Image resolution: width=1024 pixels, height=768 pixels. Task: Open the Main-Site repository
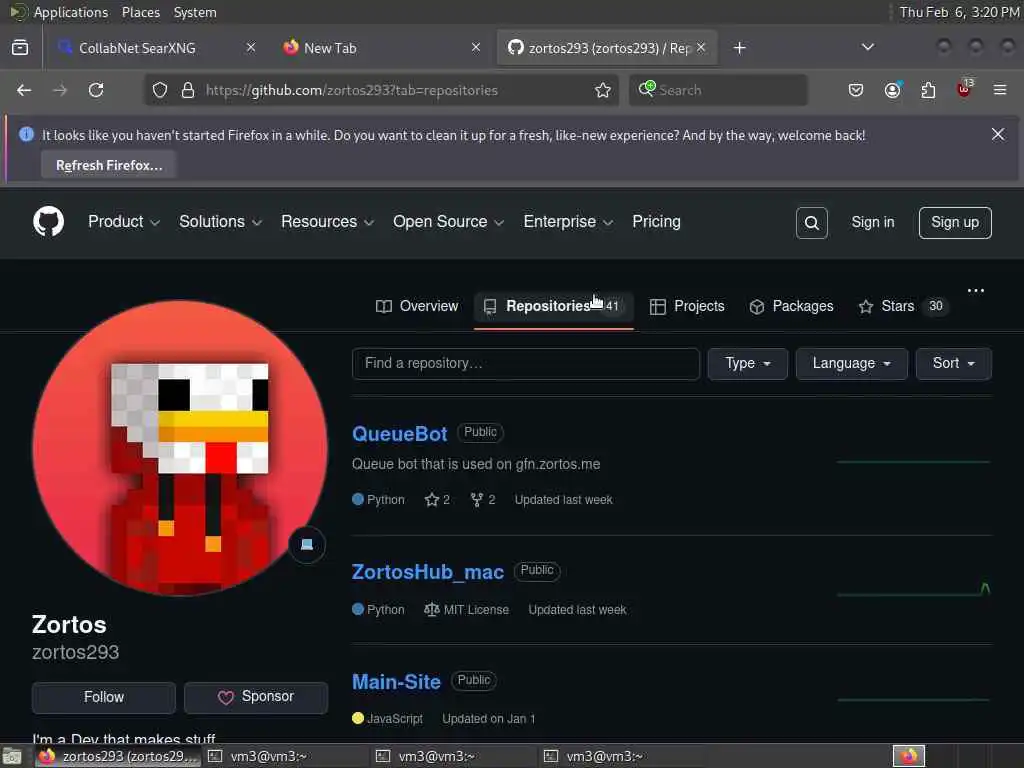(x=396, y=682)
